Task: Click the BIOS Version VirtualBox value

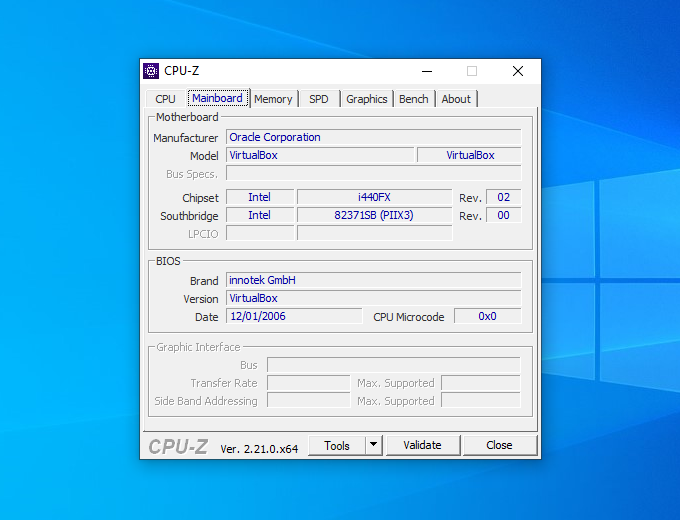Action: click(373, 298)
